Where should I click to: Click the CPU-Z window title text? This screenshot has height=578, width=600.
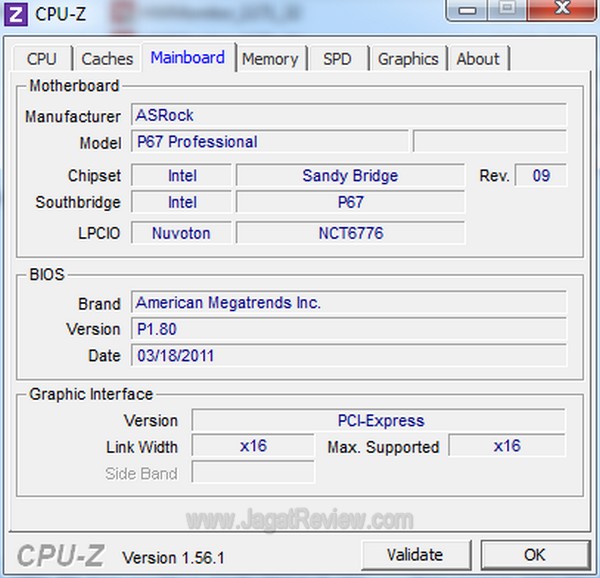(x=60, y=14)
